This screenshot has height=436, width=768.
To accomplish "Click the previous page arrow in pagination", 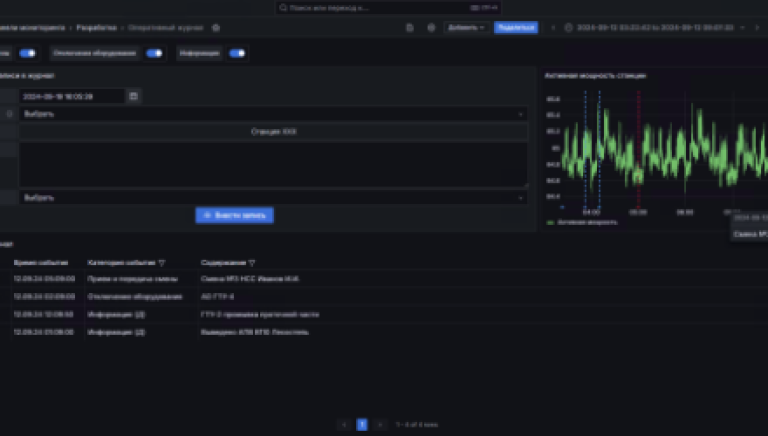I will [344, 424].
